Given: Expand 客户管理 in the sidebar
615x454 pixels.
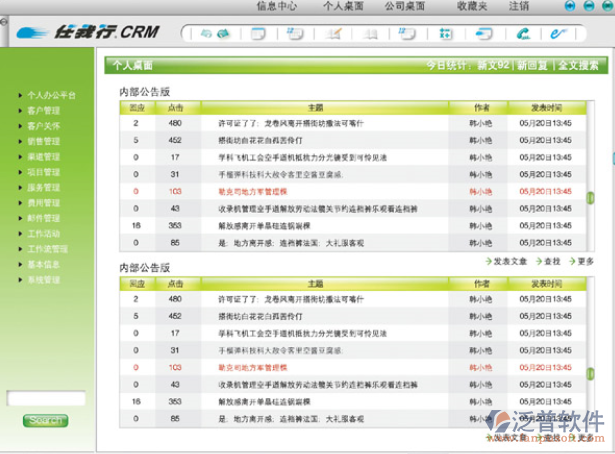Looking at the screenshot, I should coord(43,110).
